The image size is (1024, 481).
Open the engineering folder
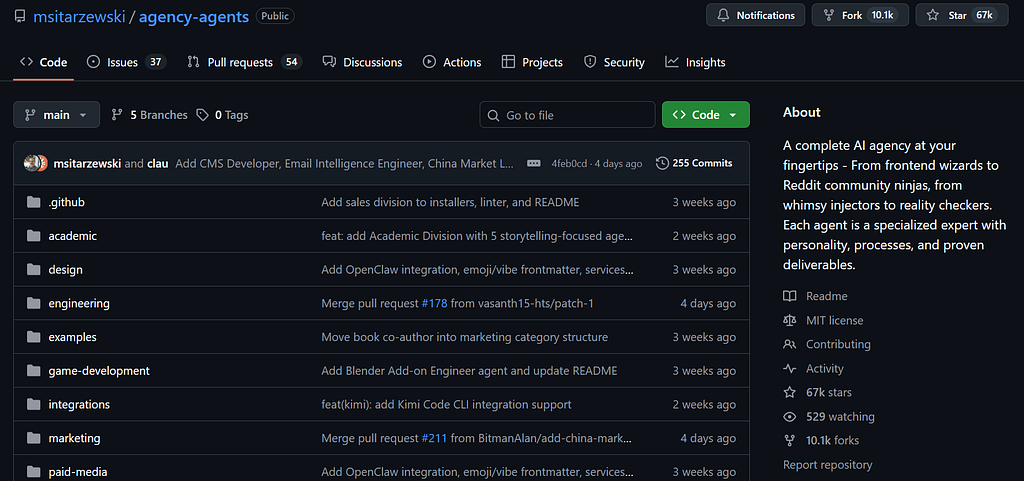click(x=79, y=303)
